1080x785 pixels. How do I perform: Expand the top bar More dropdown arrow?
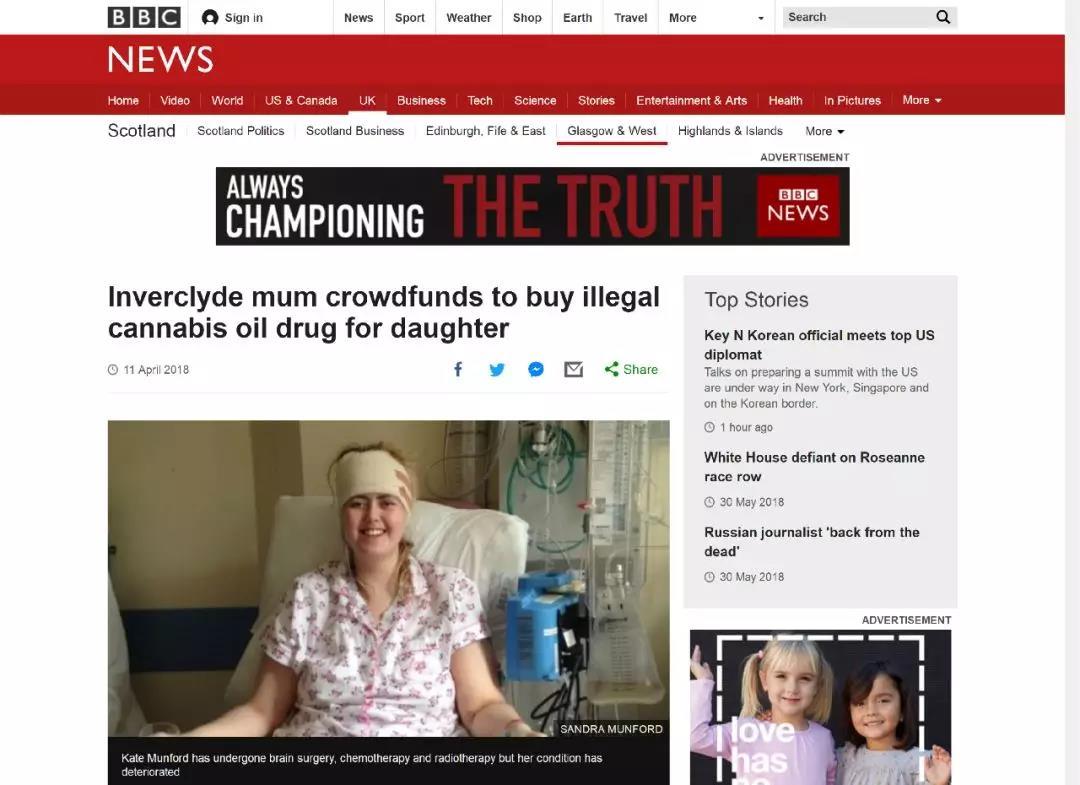(x=760, y=19)
